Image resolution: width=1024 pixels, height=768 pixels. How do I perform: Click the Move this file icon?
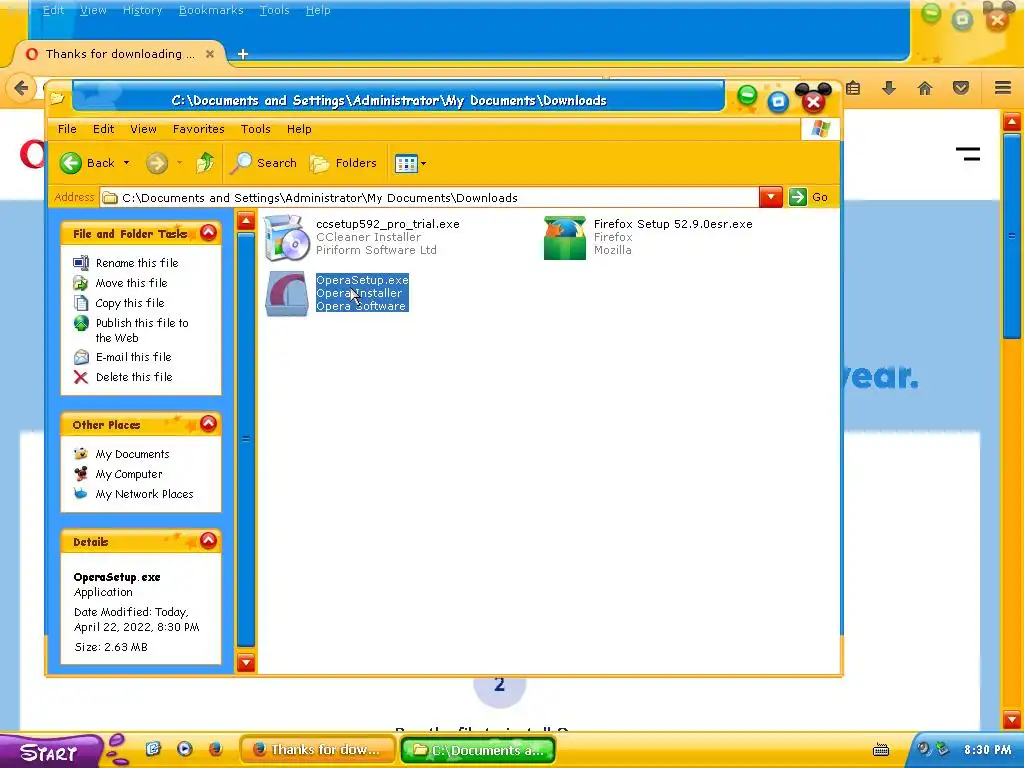click(81, 283)
